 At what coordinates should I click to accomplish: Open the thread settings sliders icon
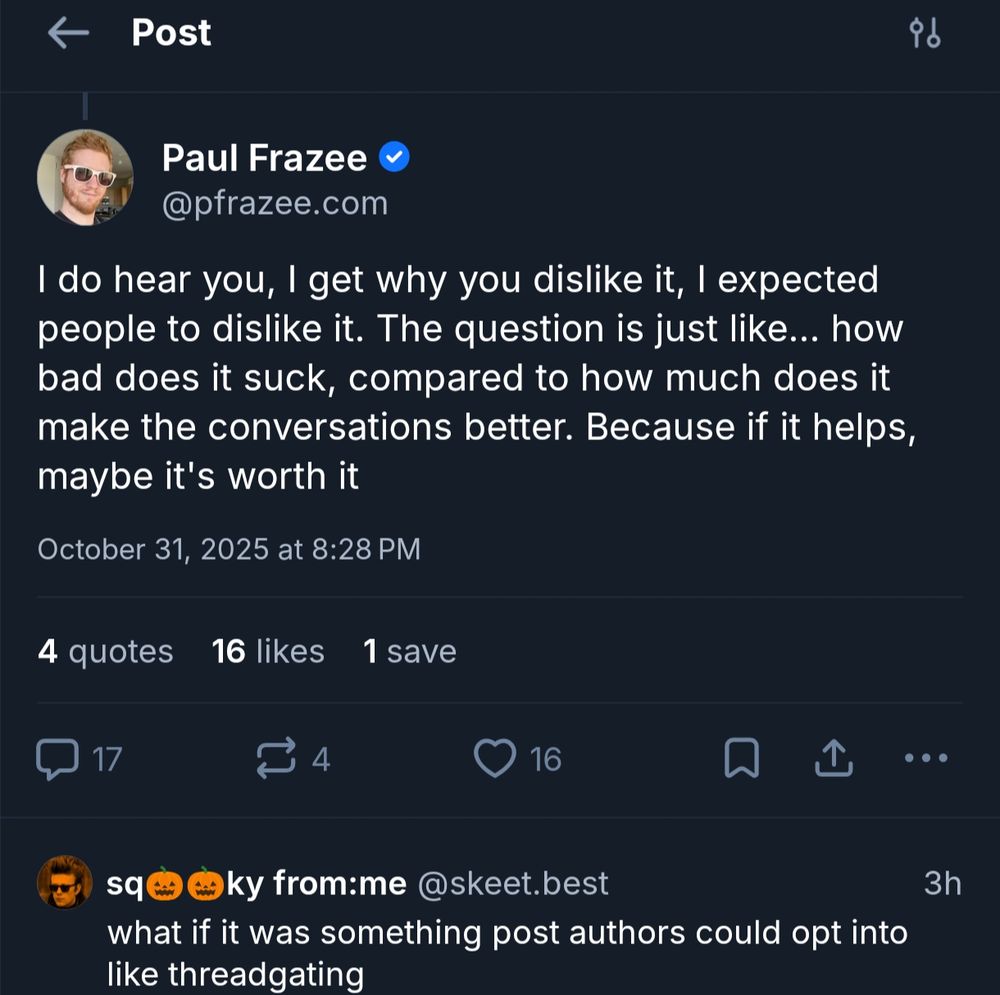tap(924, 32)
